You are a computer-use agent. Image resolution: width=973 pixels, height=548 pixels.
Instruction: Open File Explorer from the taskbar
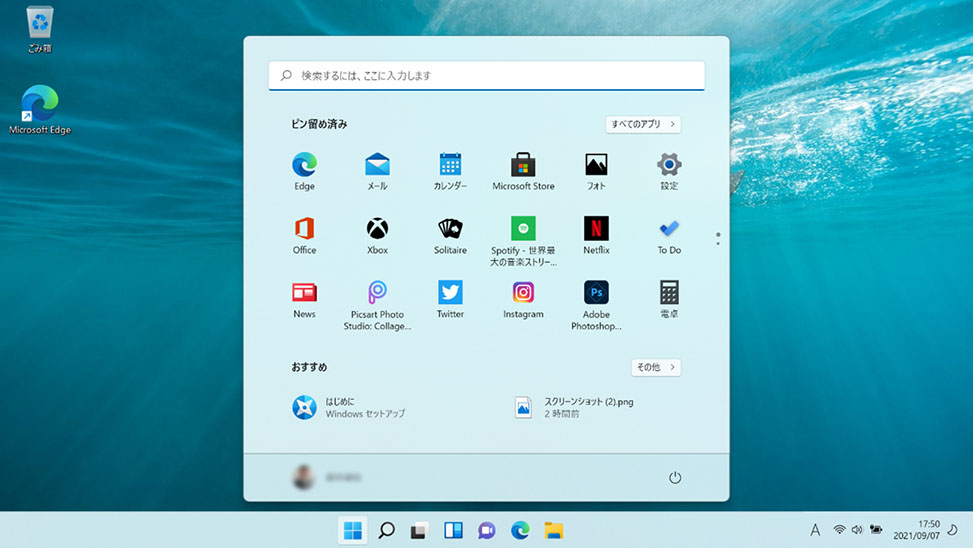point(554,530)
